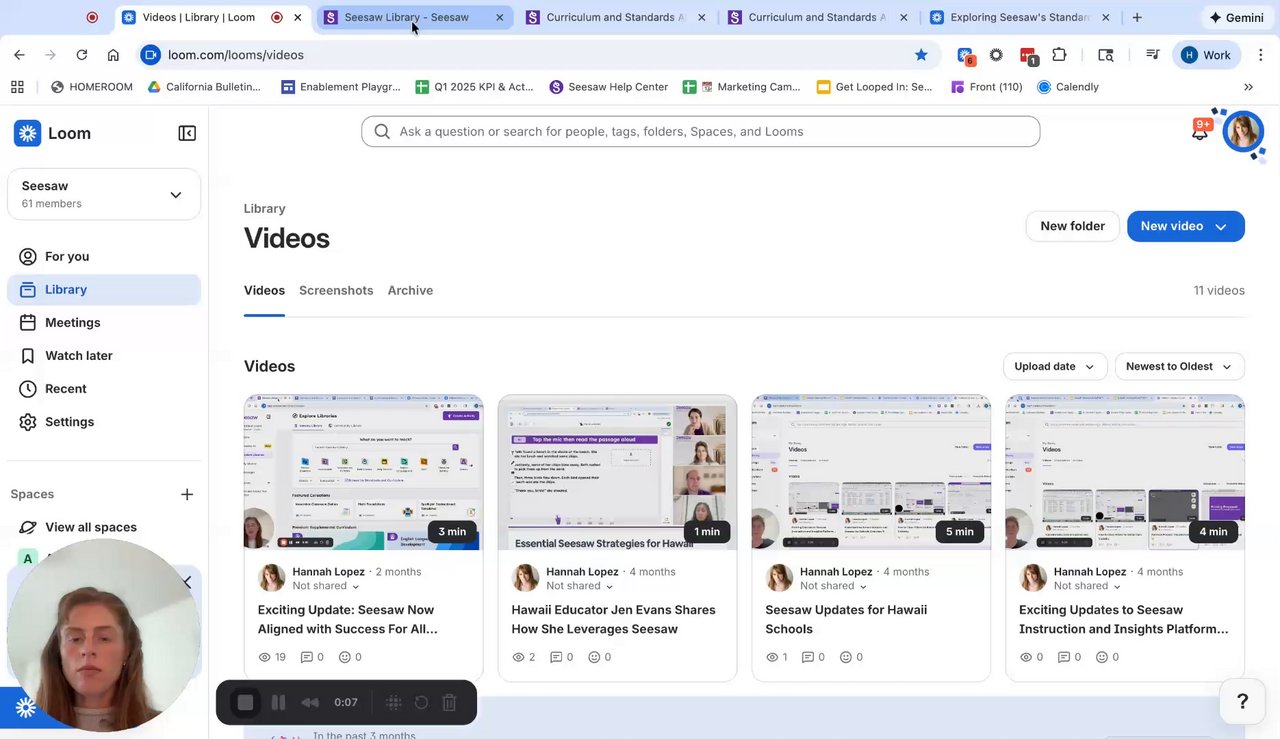This screenshot has width=1280, height=739.
Task: Open Meetings in sidebar
Action: click(x=104, y=322)
